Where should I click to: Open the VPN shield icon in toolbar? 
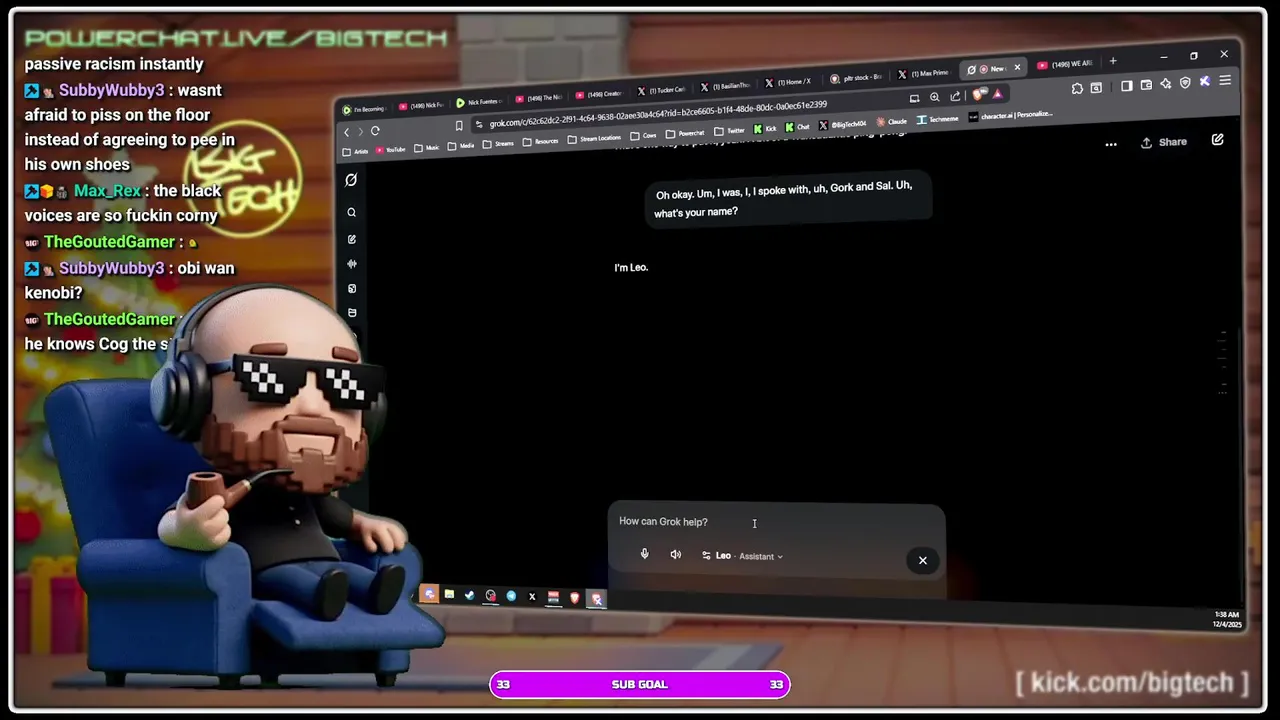pos(1185,83)
